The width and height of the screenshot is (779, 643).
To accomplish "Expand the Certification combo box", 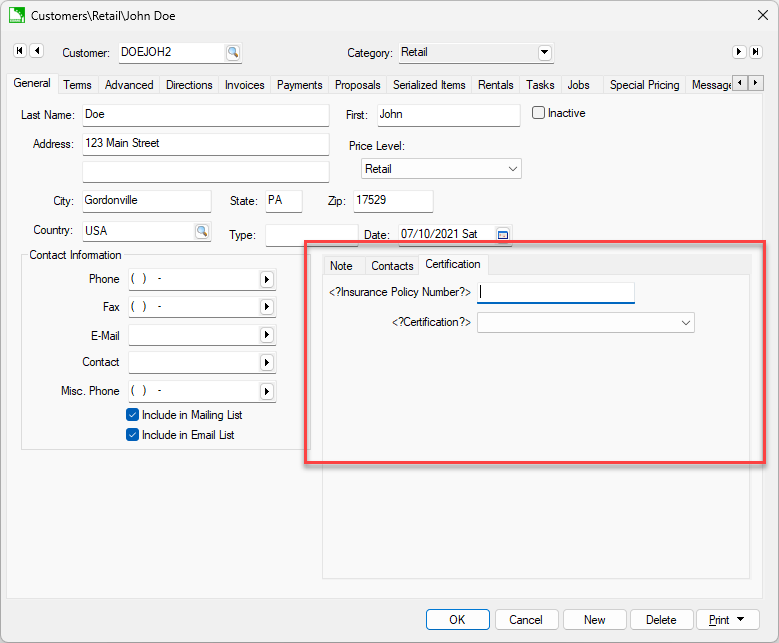I will 686,323.
